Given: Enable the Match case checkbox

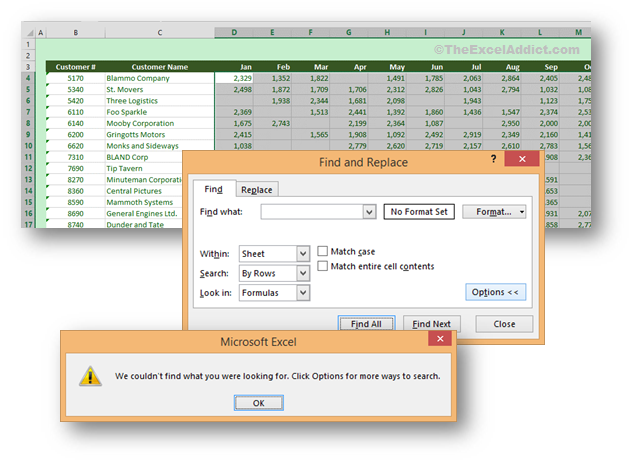Looking at the screenshot, I should (x=322, y=251).
